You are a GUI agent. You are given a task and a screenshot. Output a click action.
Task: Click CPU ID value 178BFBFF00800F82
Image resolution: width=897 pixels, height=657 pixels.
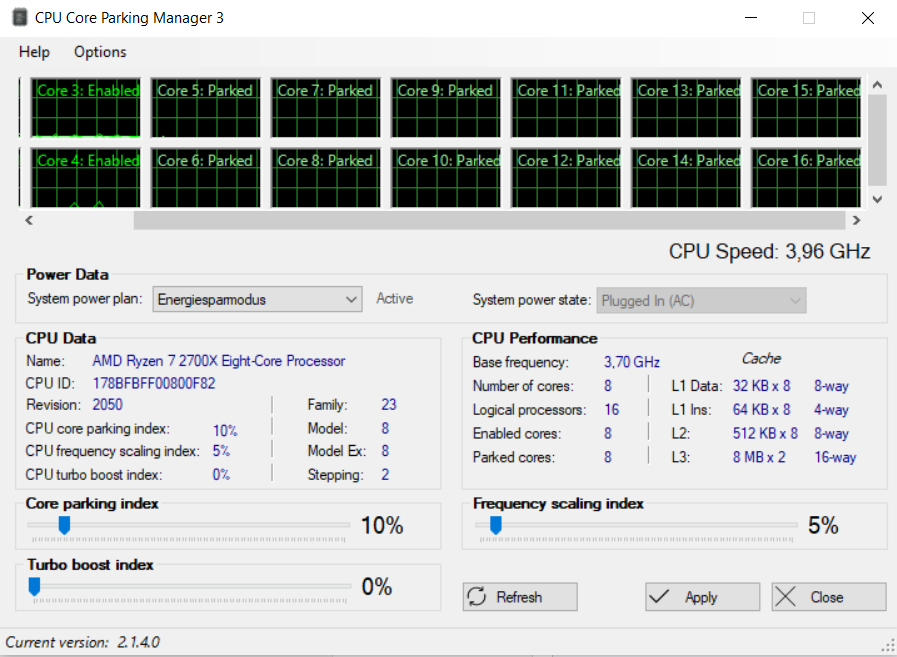click(x=154, y=383)
